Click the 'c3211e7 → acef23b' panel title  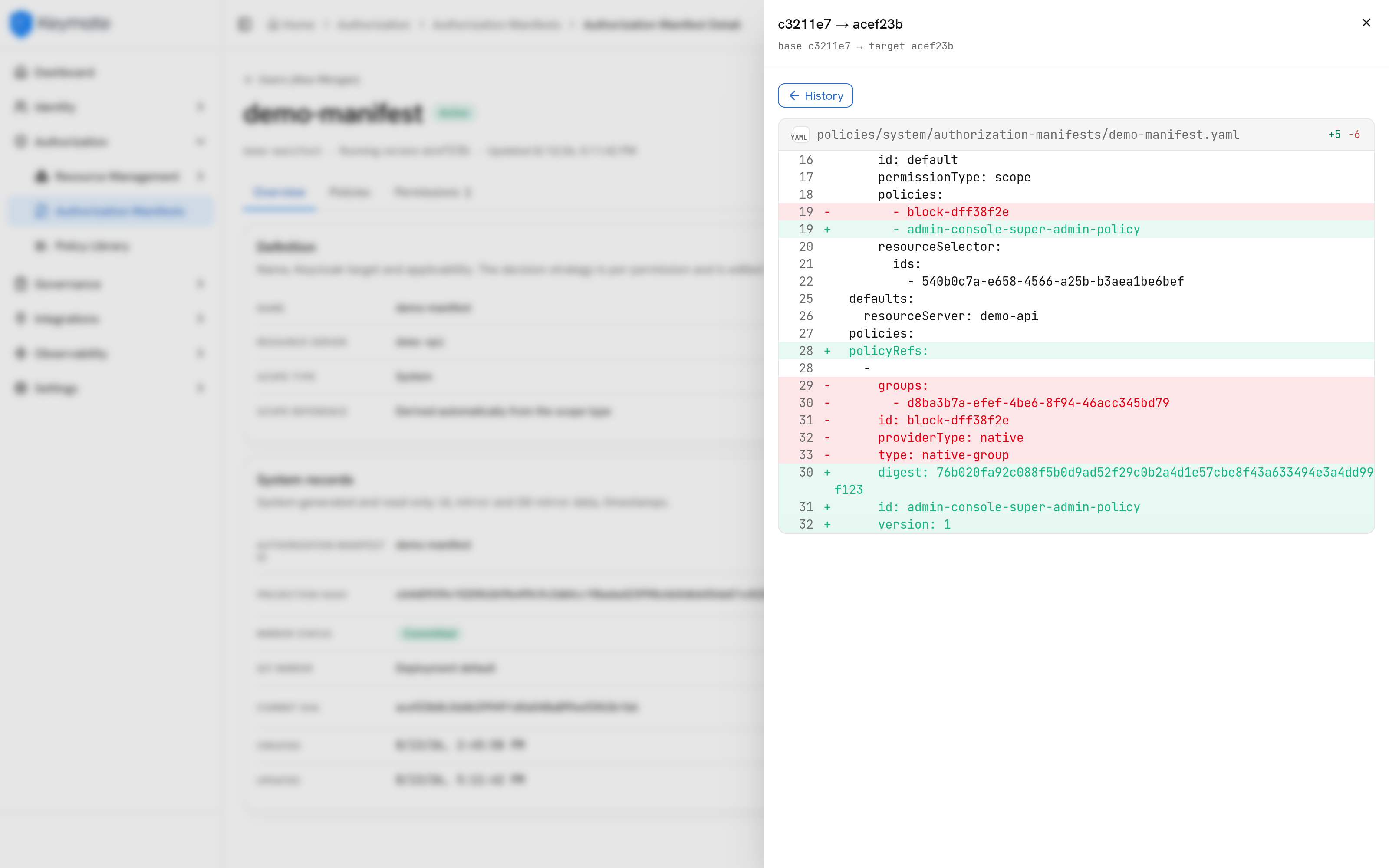click(x=840, y=24)
